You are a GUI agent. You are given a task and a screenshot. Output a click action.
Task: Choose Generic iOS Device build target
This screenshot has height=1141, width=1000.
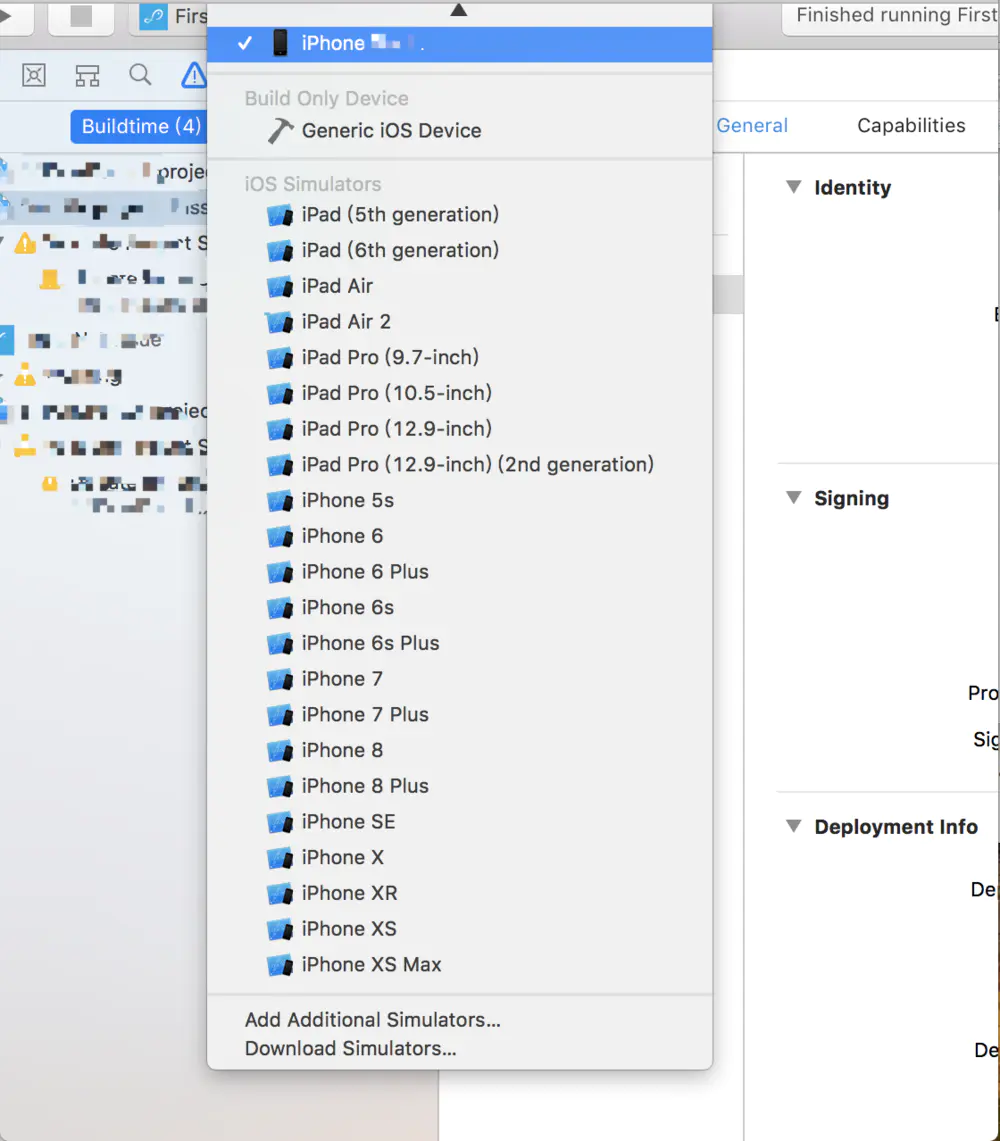459,131
